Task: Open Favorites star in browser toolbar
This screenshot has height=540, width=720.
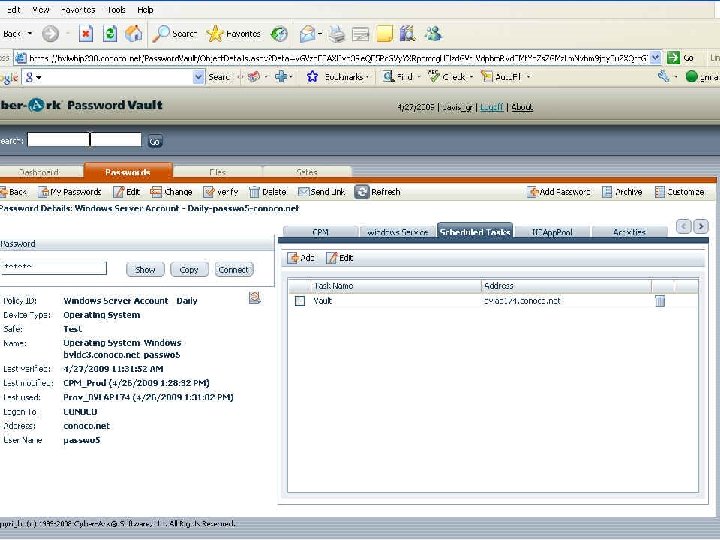Action: point(214,34)
